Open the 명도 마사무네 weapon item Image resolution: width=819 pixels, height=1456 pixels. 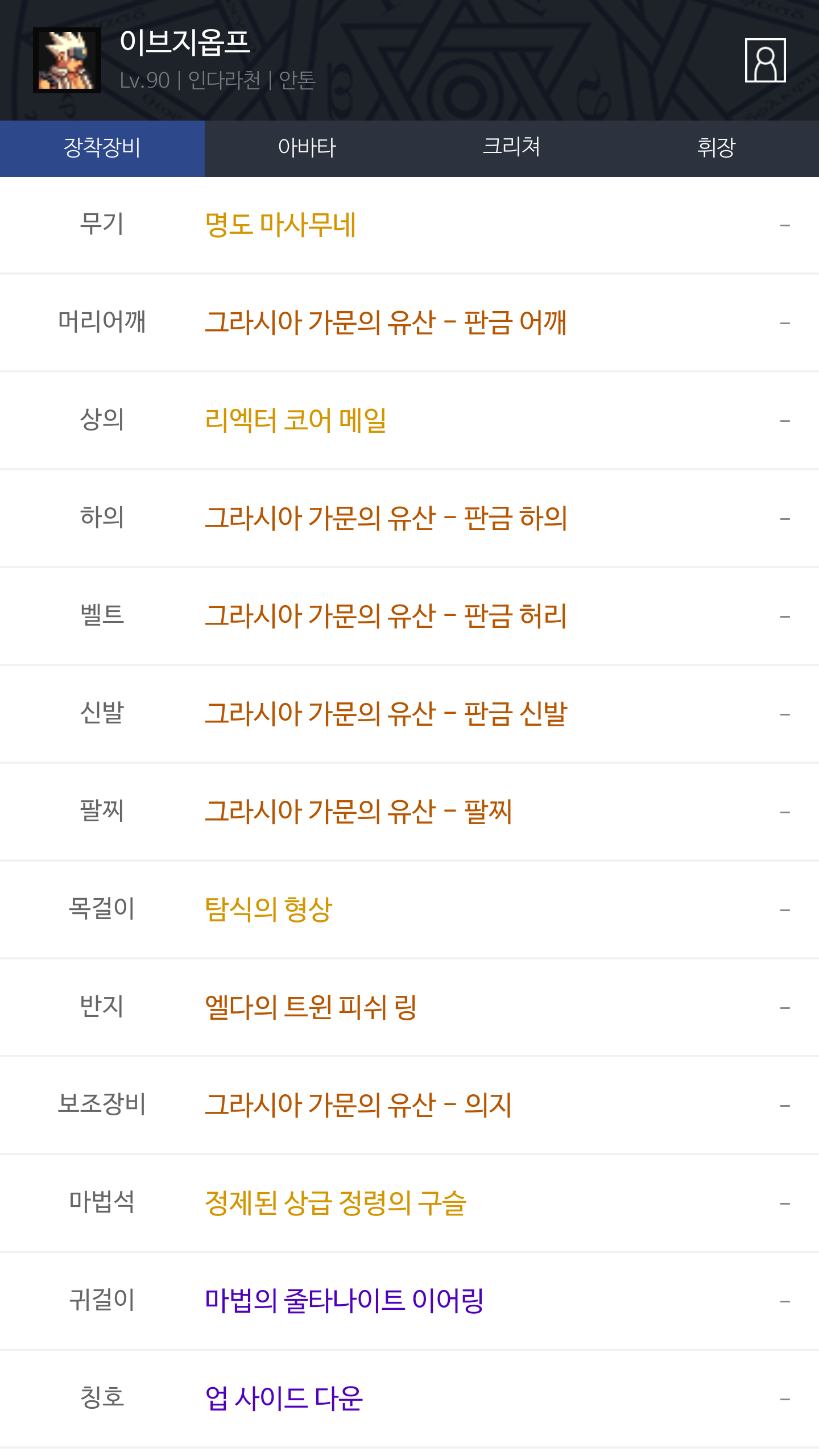tap(280, 225)
